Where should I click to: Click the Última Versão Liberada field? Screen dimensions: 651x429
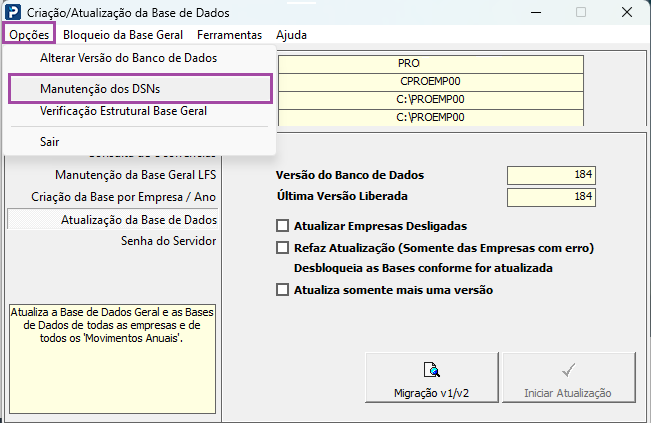point(551,197)
